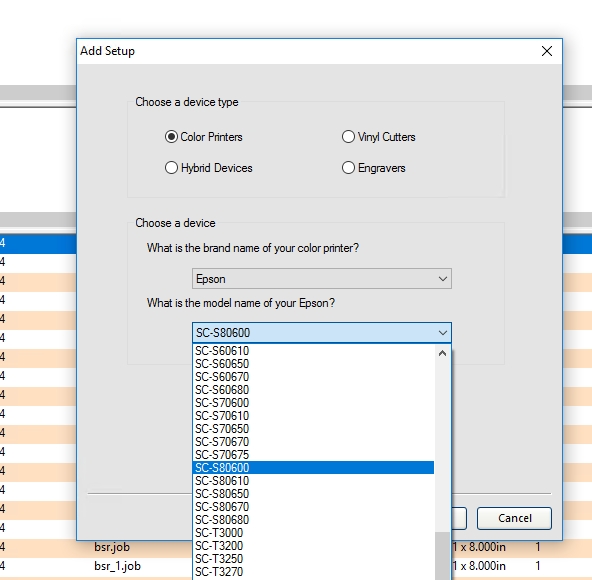Pick the SC-T3200 model

pos(313,546)
